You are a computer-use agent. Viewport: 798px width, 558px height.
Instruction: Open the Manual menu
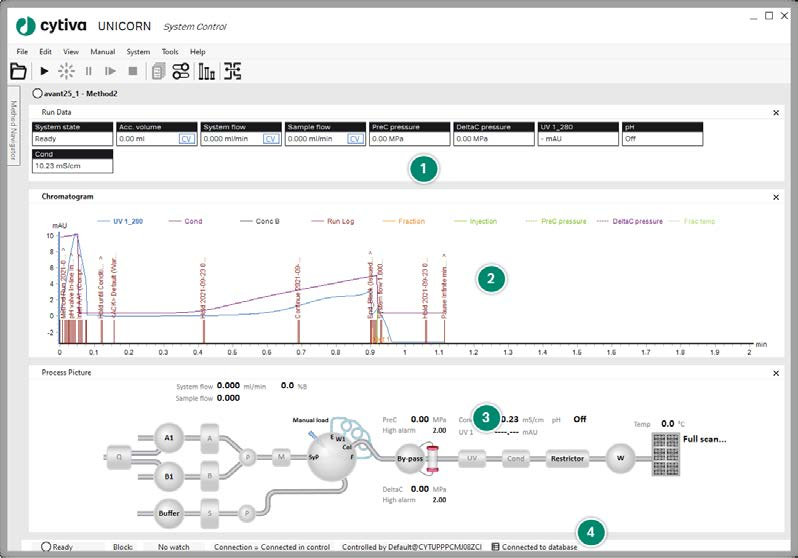[103, 51]
